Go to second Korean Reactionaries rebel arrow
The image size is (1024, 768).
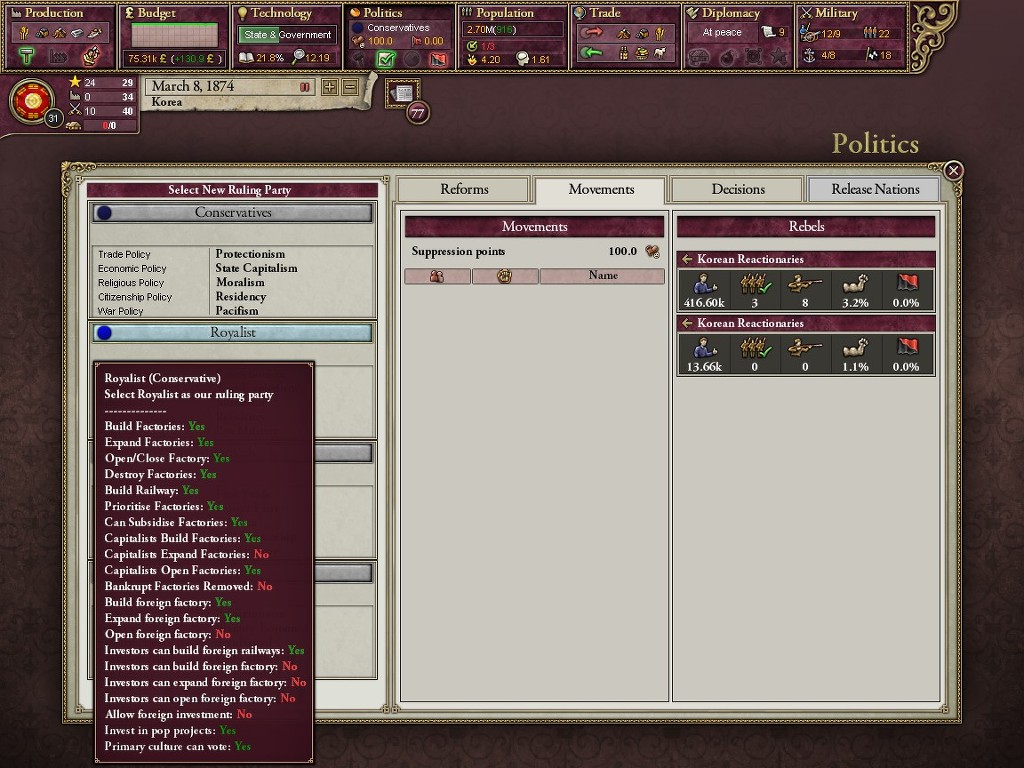coord(686,323)
